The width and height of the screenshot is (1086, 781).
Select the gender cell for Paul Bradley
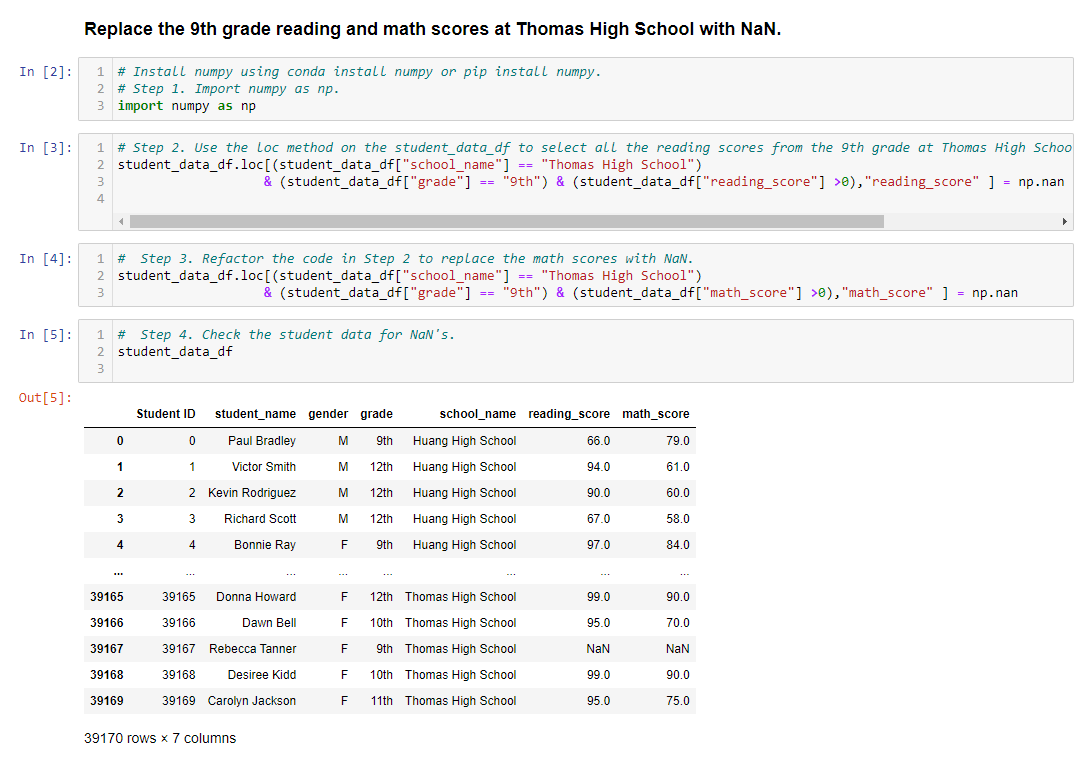coord(343,440)
